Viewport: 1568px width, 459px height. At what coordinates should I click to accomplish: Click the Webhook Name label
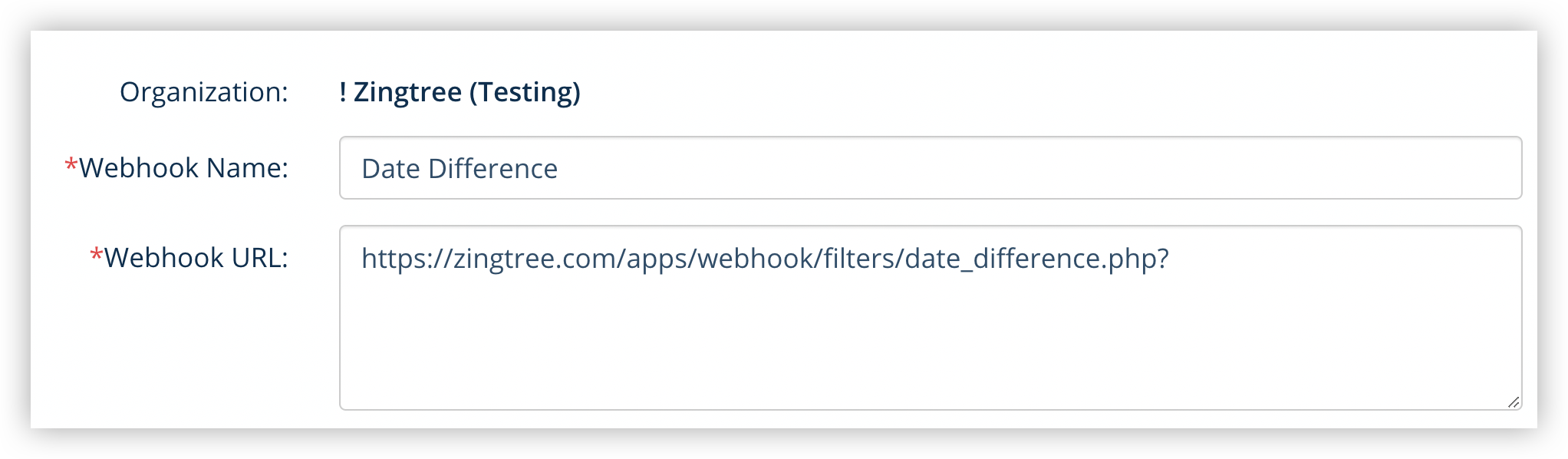click(183, 168)
